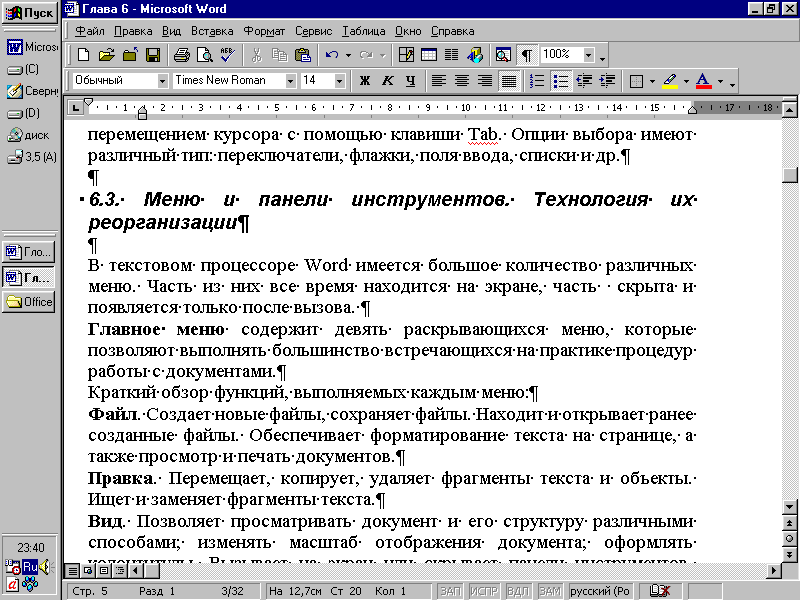
Task: Open the highlight color dropdown arrow
Action: click(x=686, y=81)
